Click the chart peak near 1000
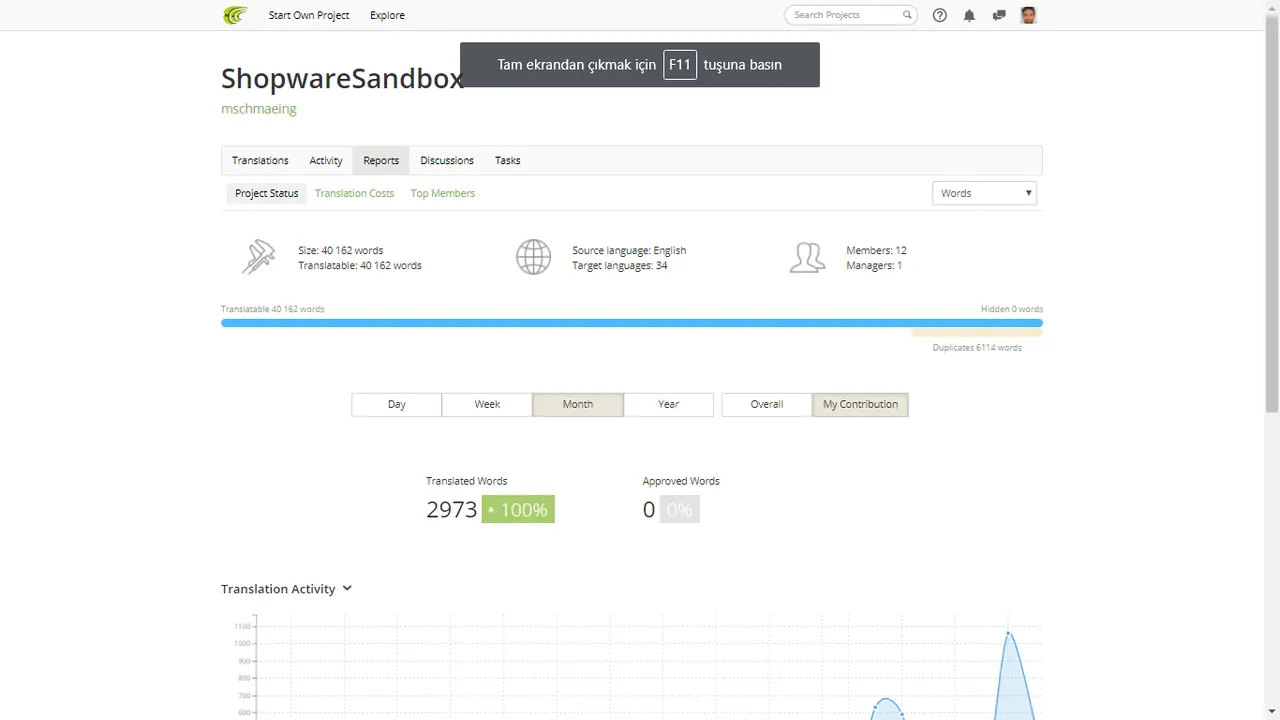 (1009, 633)
